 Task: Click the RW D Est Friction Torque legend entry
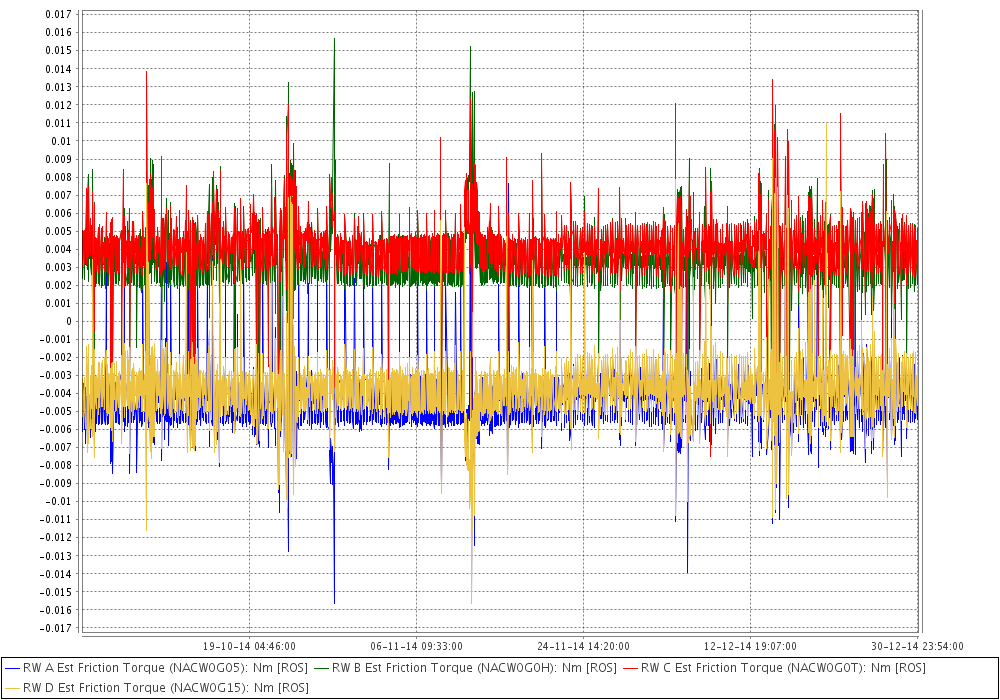(x=157, y=688)
